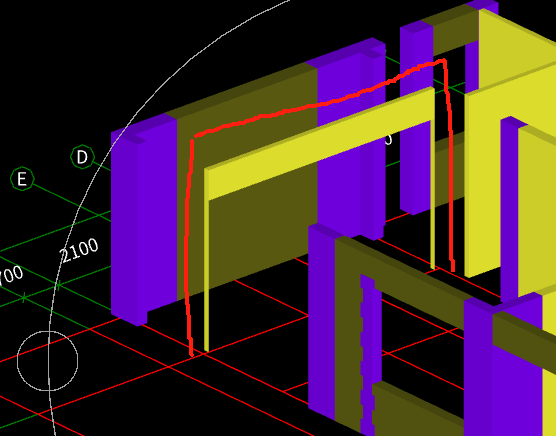The image size is (556, 436).
Task: Click the 2100 dimension text
Action: coord(79,250)
